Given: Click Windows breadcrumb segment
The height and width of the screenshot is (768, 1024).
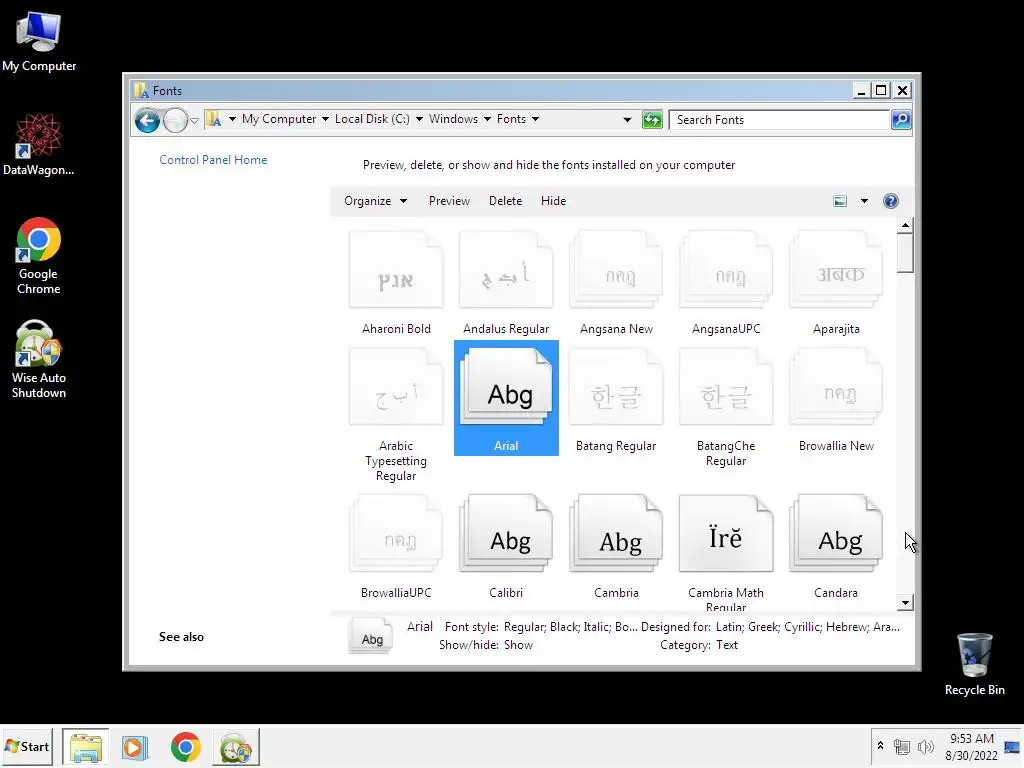Looking at the screenshot, I should pos(453,119).
